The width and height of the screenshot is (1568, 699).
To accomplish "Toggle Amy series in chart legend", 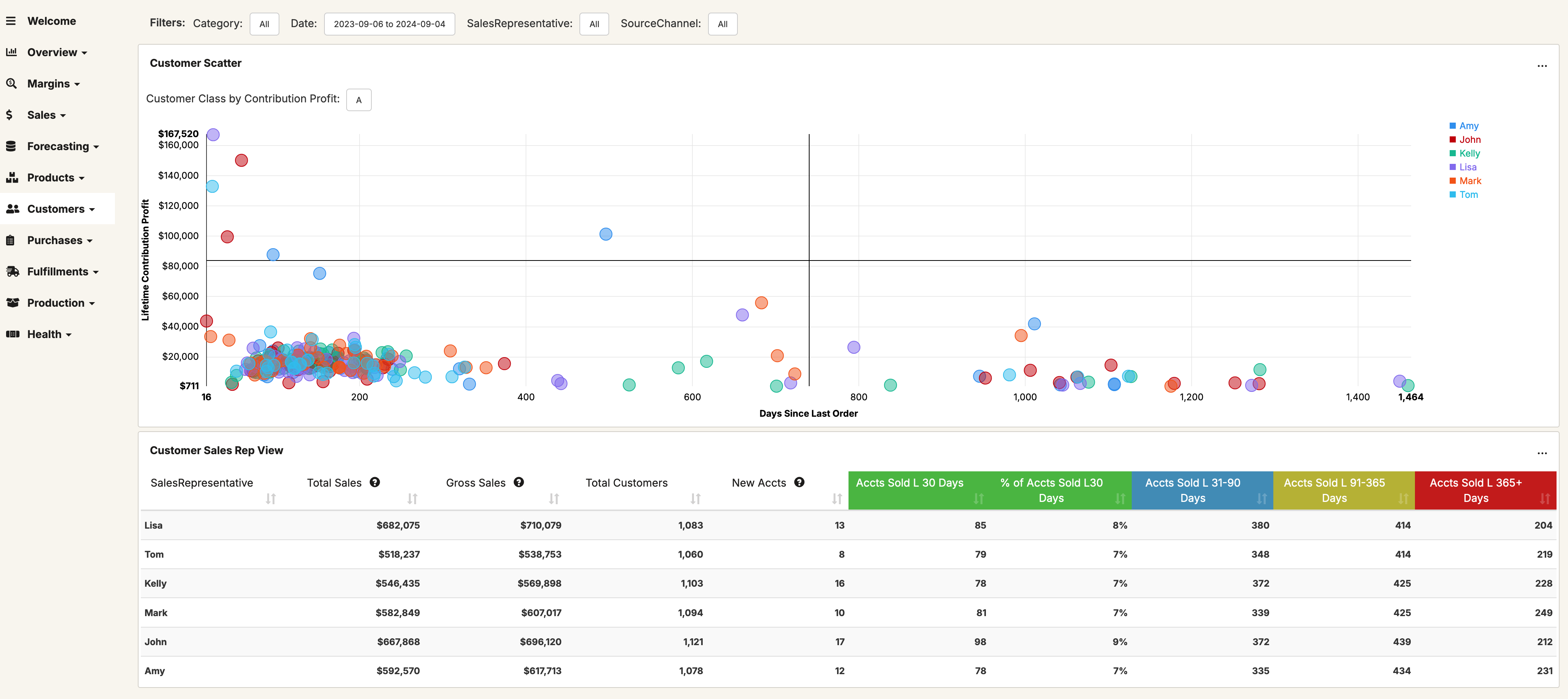I will [1468, 126].
